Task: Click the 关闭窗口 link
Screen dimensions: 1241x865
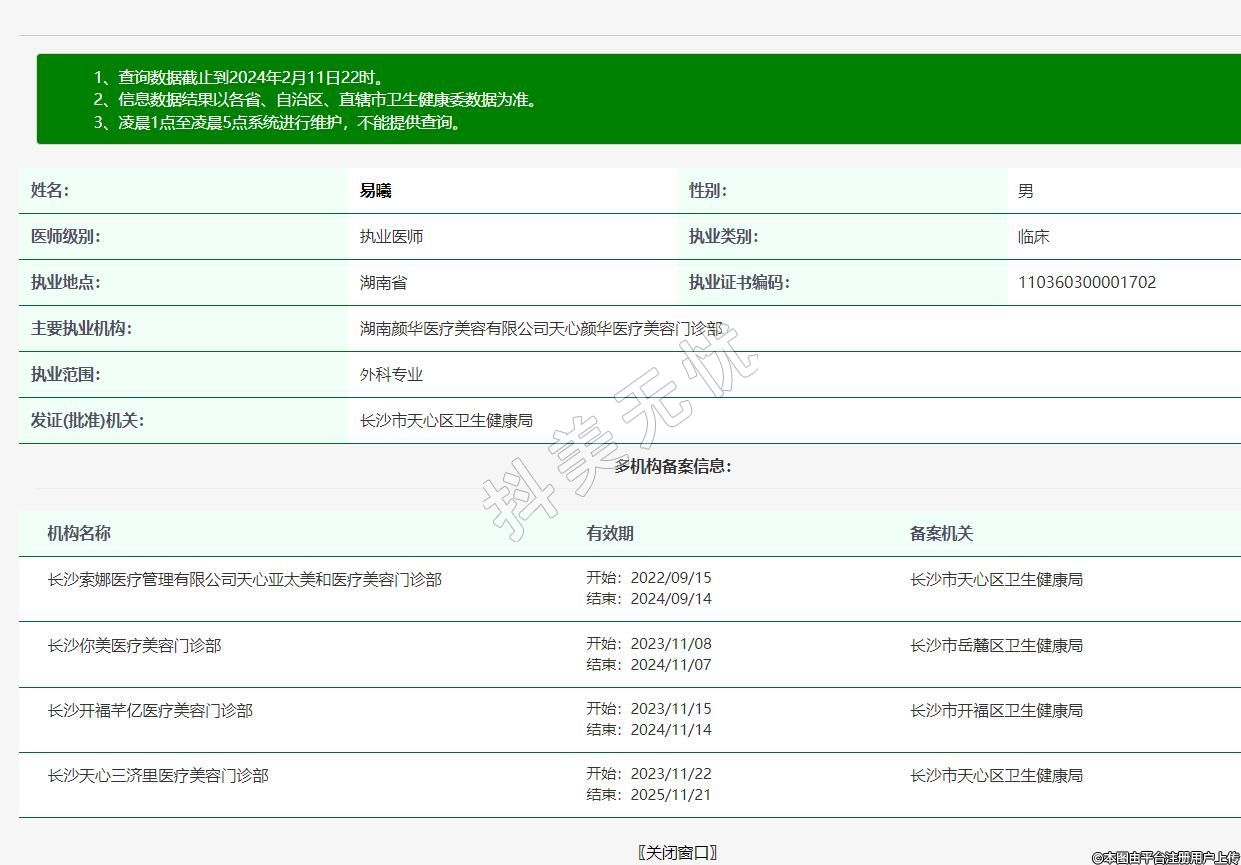Action: point(677,852)
